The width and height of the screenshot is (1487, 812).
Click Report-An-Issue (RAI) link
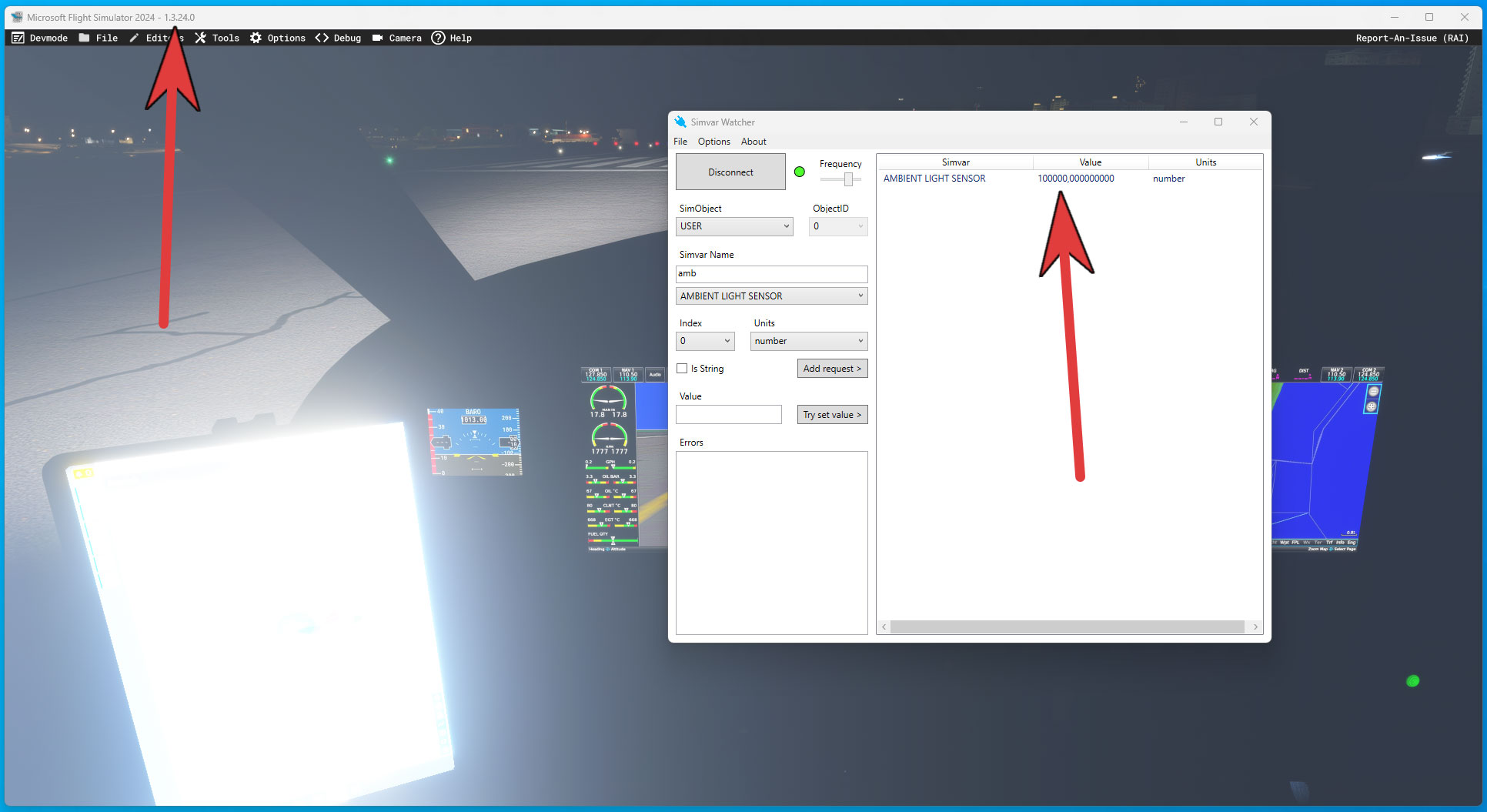(x=1412, y=38)
